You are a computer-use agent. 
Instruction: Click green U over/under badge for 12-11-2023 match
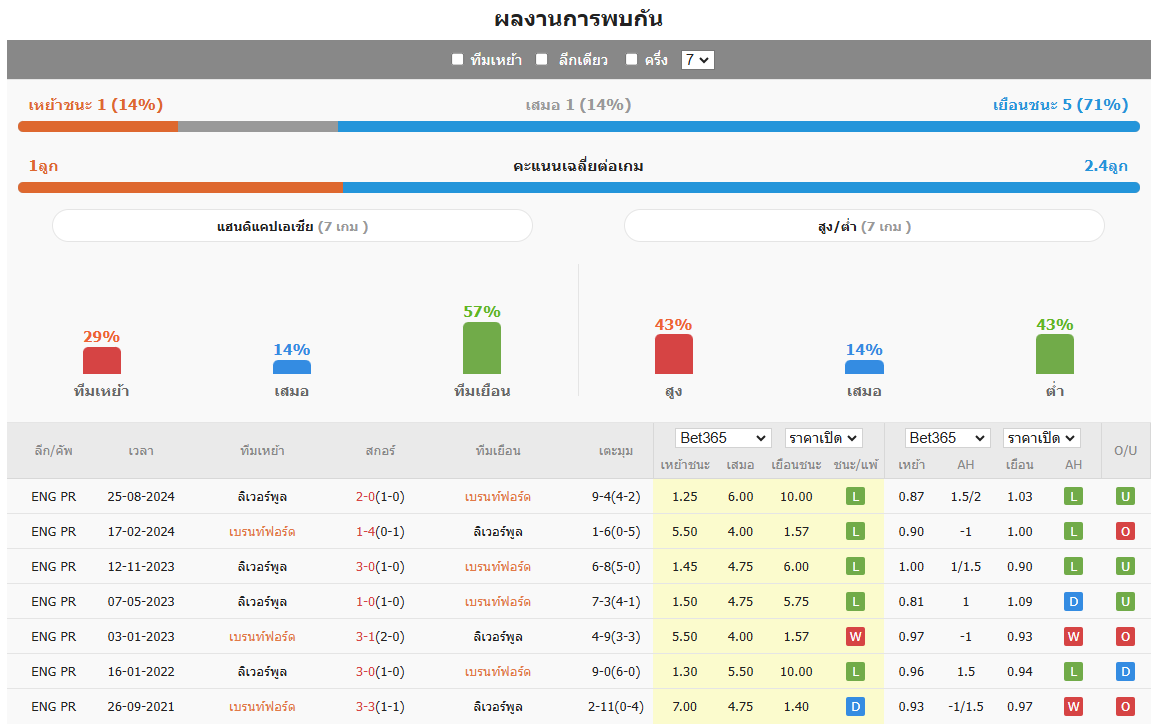click(1125, 566)
